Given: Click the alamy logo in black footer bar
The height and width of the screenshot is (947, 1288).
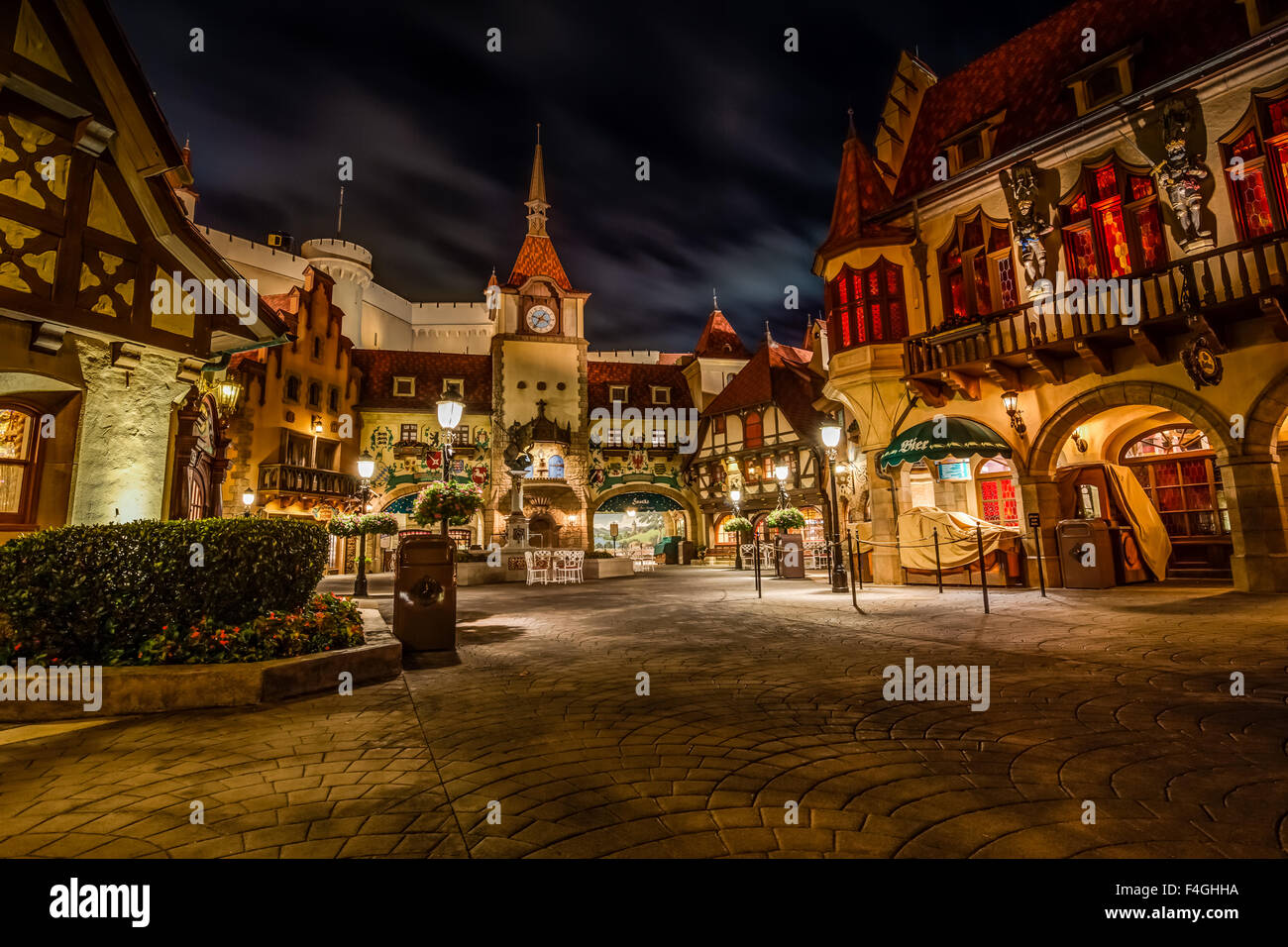Looking at the screenshot, I should 100,901.
